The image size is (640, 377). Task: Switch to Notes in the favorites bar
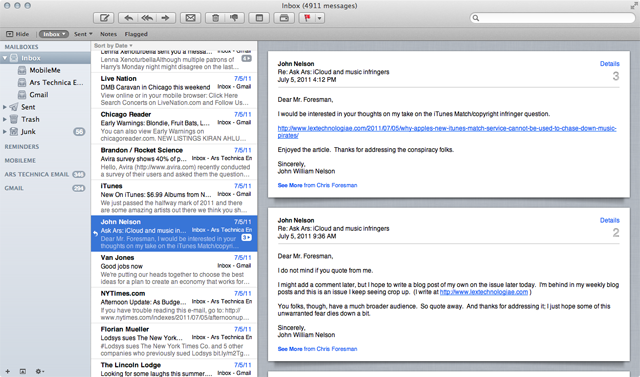pos(108,34)
